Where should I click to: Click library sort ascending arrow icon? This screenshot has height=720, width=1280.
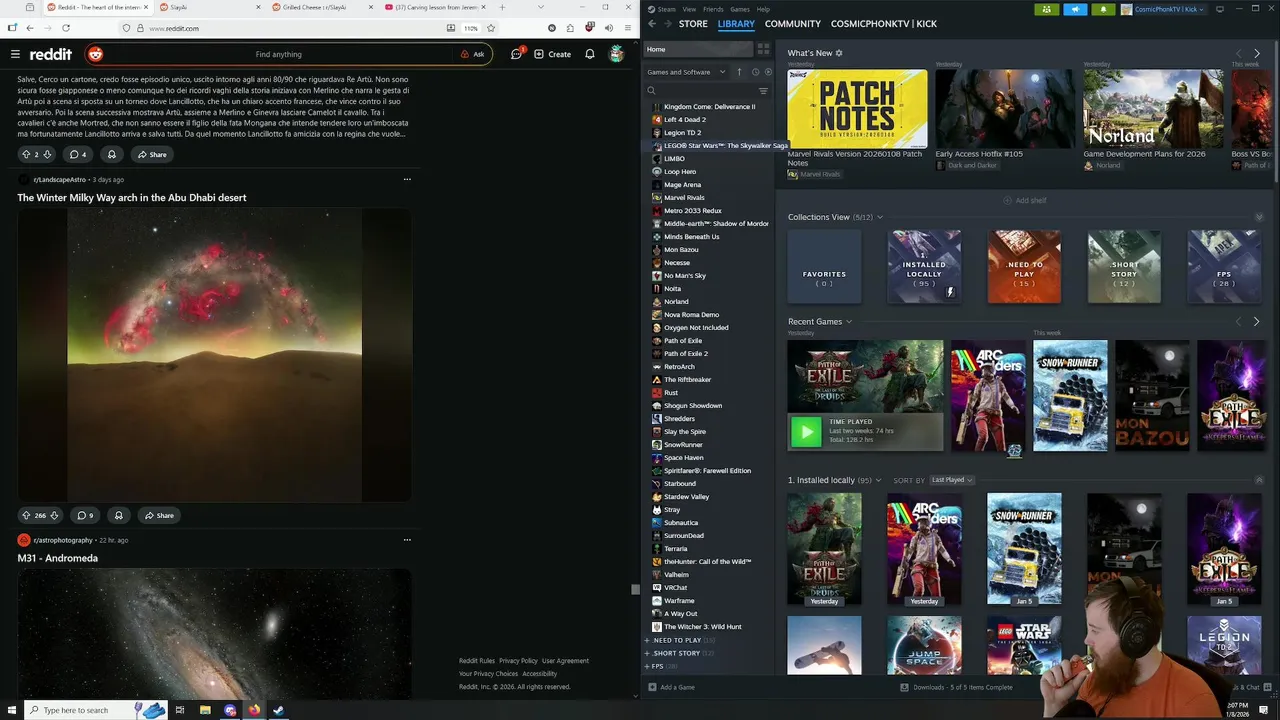[740, 72]
